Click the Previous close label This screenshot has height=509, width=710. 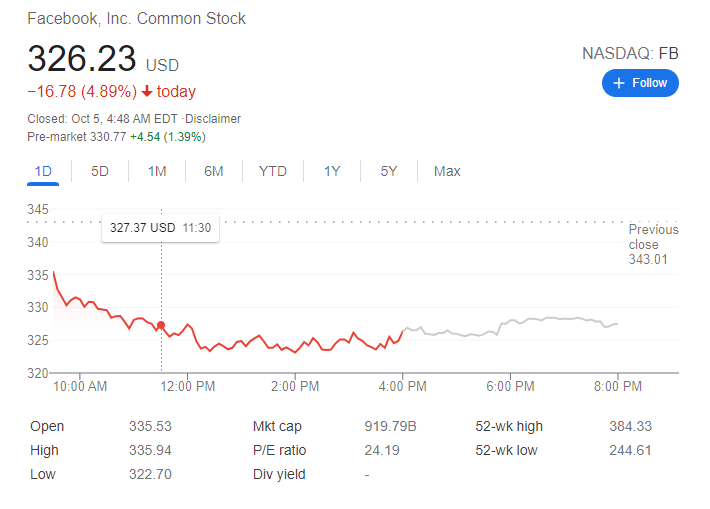[x=653, y=237]
